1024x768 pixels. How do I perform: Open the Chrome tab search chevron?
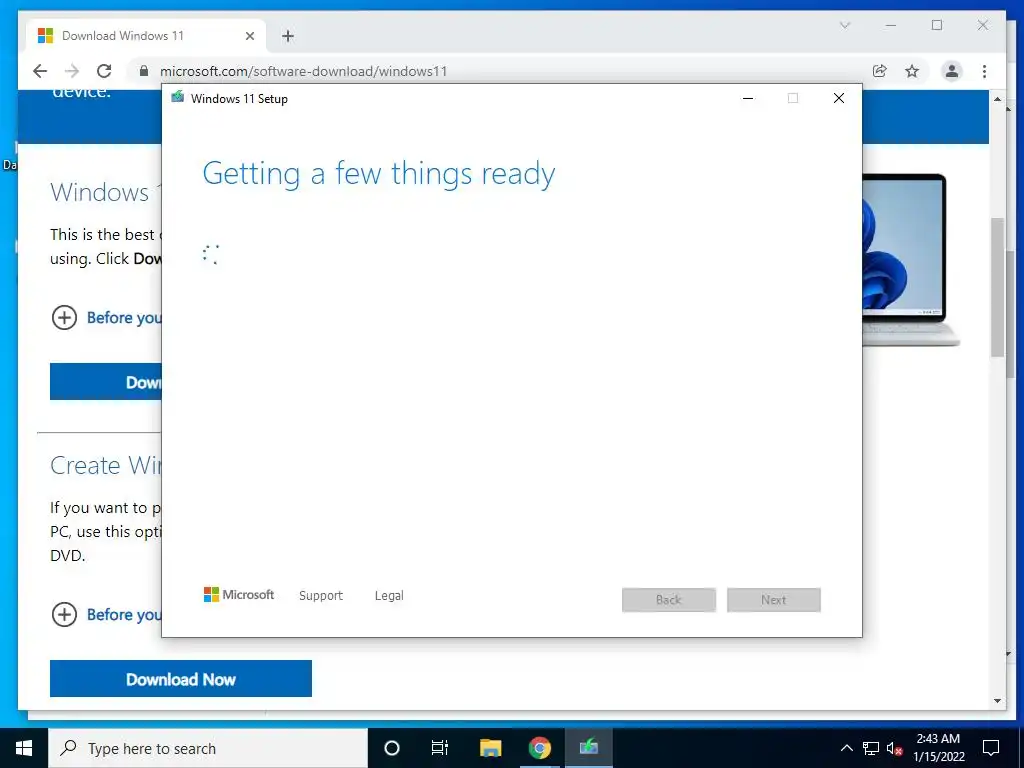click(x=844, y=25)
